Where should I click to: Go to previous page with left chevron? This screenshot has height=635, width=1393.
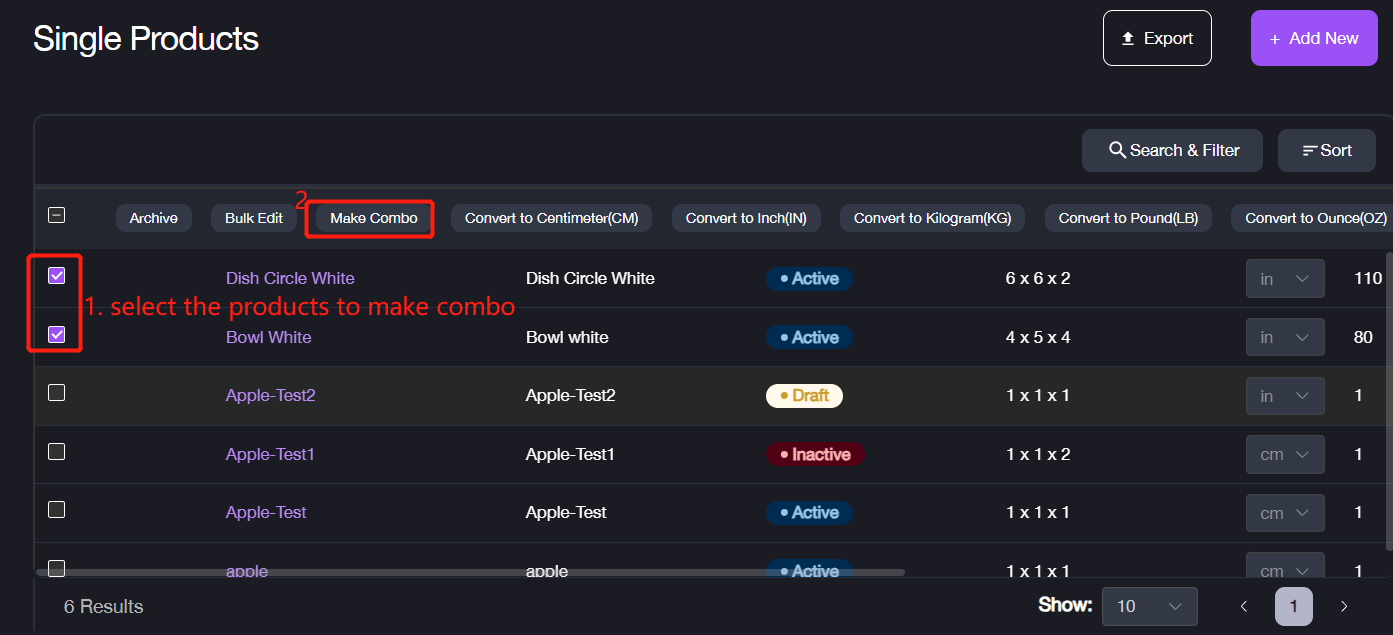(x=1244, y=606)
